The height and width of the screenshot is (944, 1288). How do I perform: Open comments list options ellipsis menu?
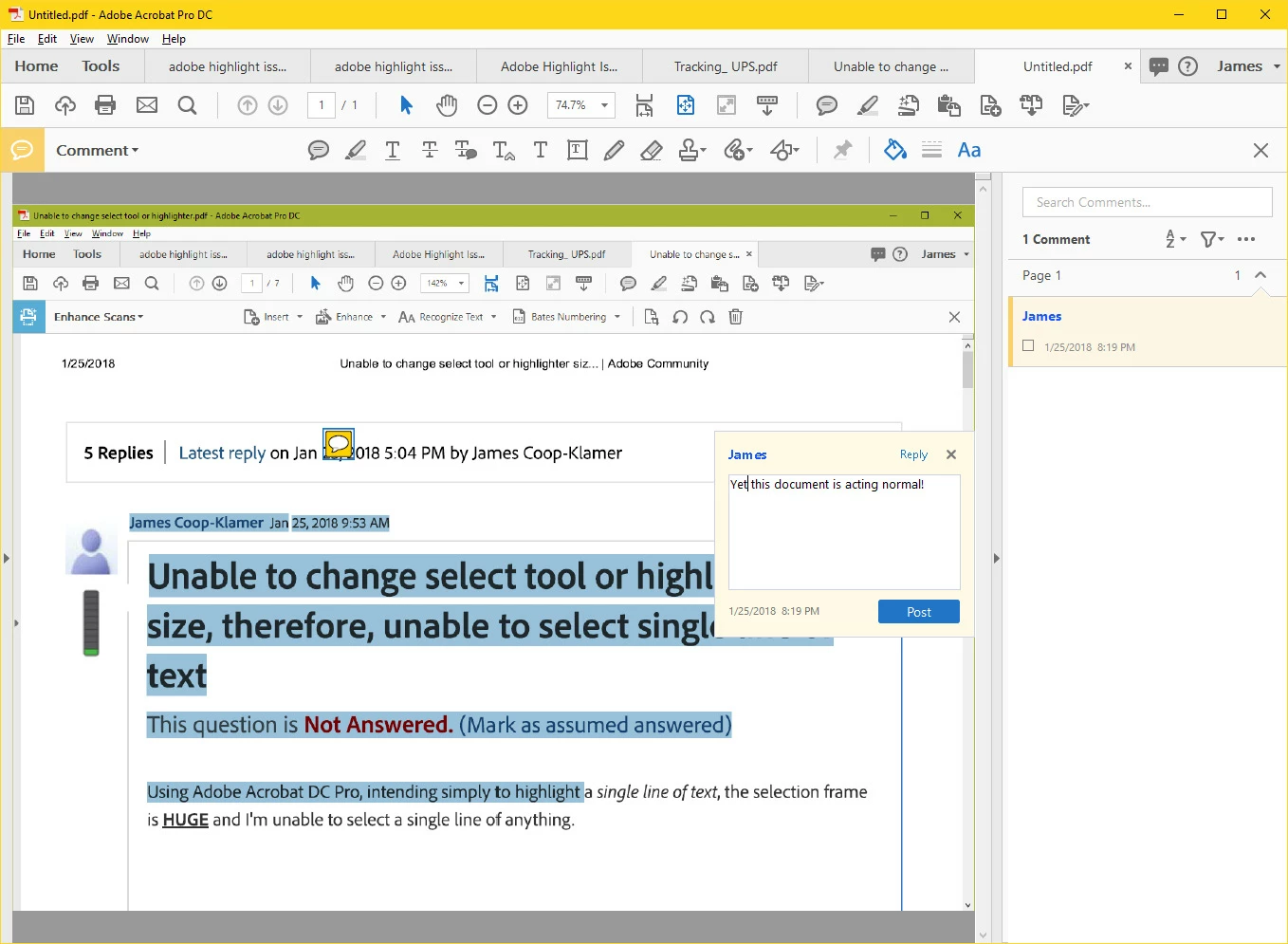click(1246, 239)
